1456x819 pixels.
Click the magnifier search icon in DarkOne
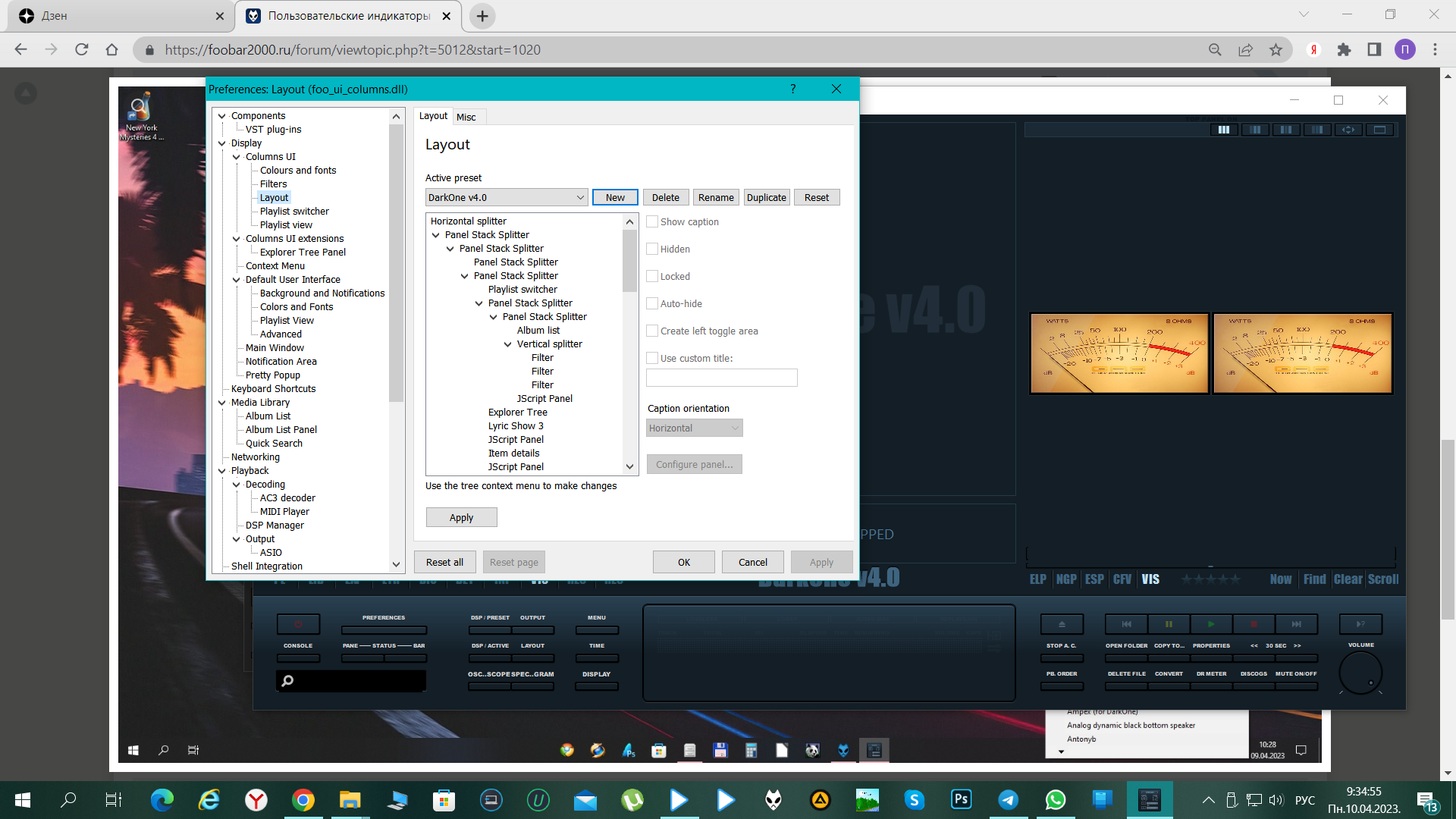tap(287, 681)
